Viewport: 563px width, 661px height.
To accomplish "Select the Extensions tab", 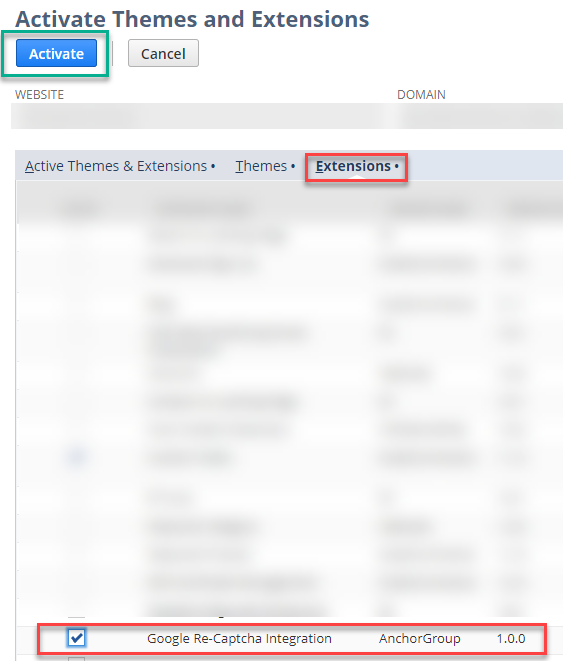I will coord(353,166).
